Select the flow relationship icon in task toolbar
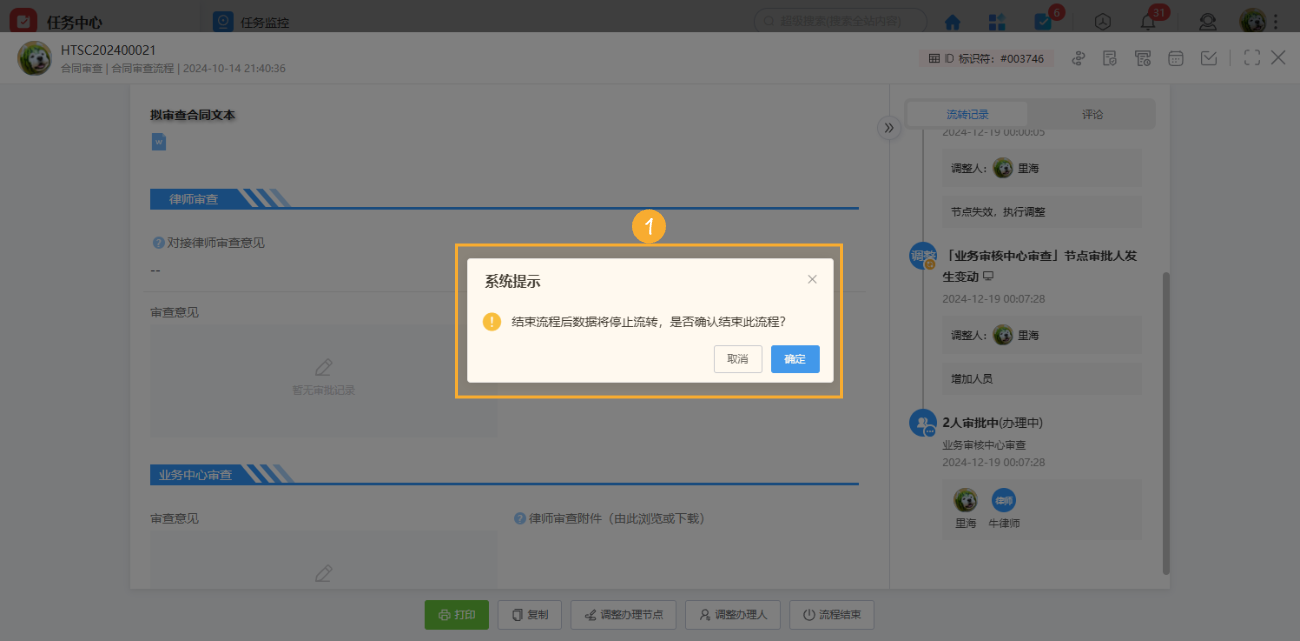This screenshot has height=641, width=1300. (x=1078, y=58)
